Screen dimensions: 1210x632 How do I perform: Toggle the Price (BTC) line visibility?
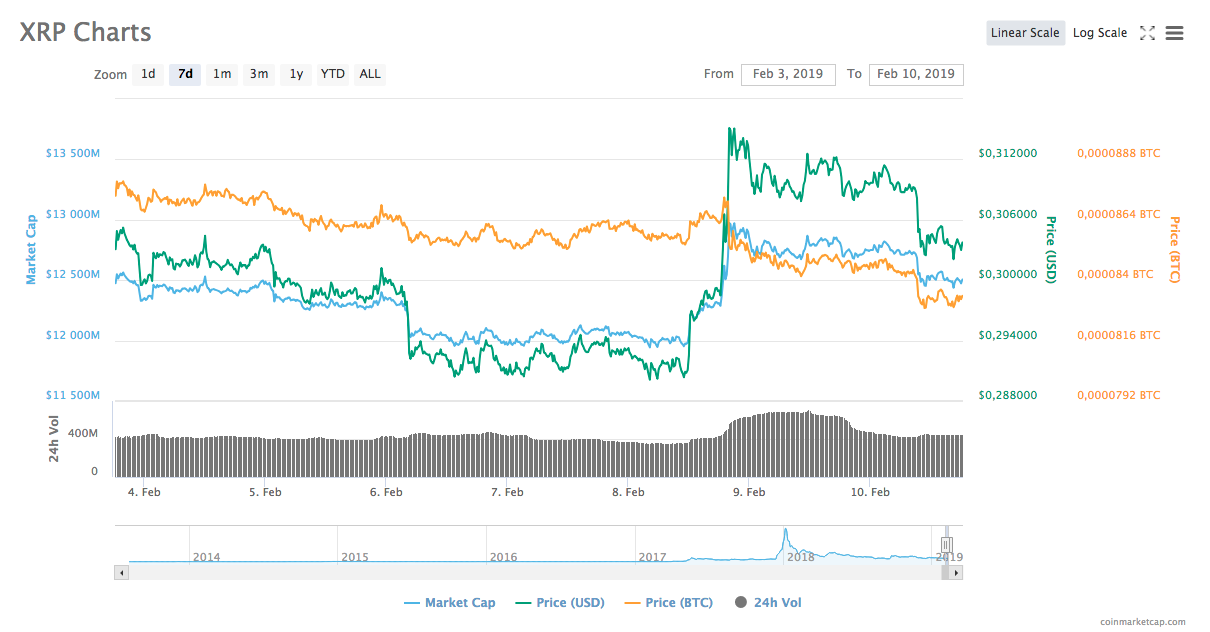[668, 602]
